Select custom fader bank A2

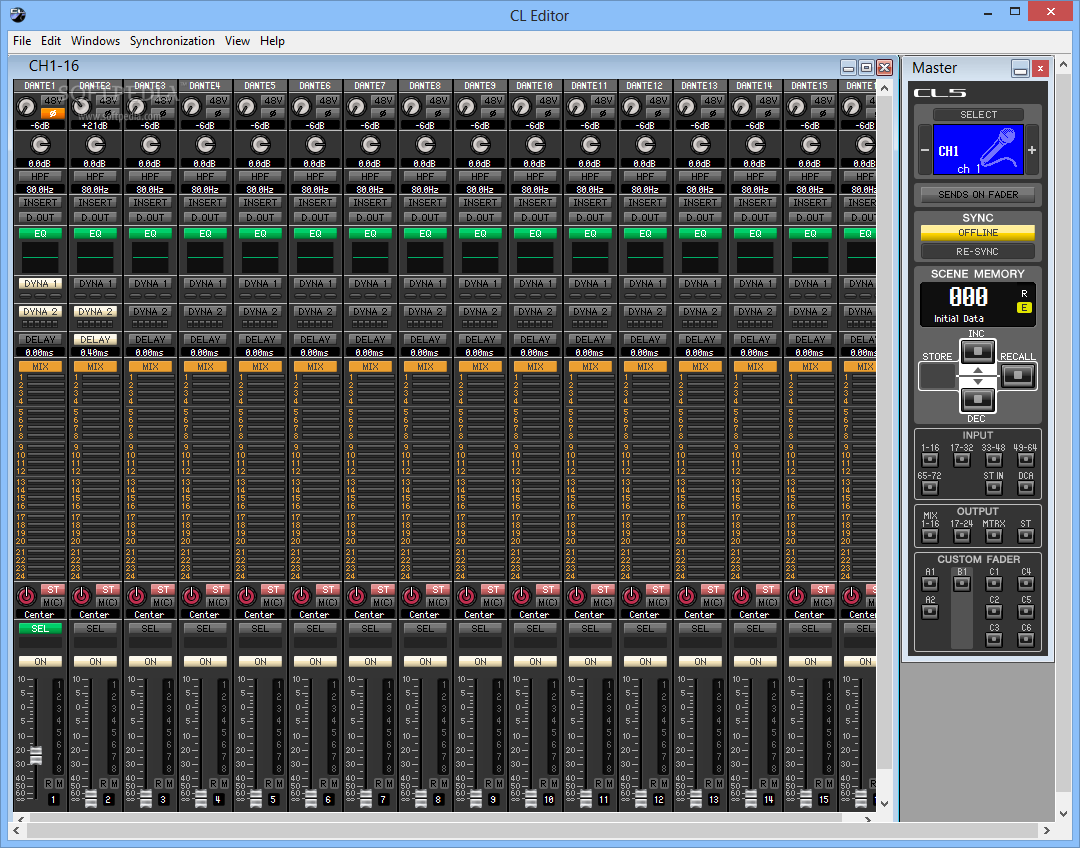coord(930,612)
